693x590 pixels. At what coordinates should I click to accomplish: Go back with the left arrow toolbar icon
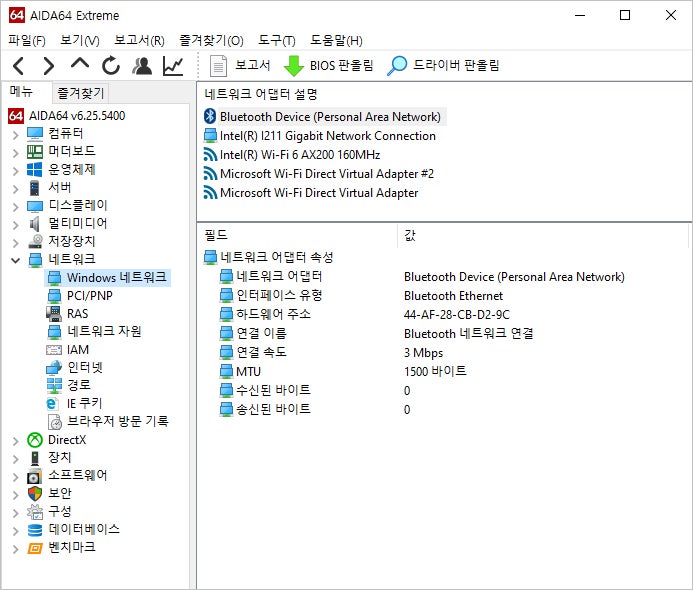[x=19, y=66]
